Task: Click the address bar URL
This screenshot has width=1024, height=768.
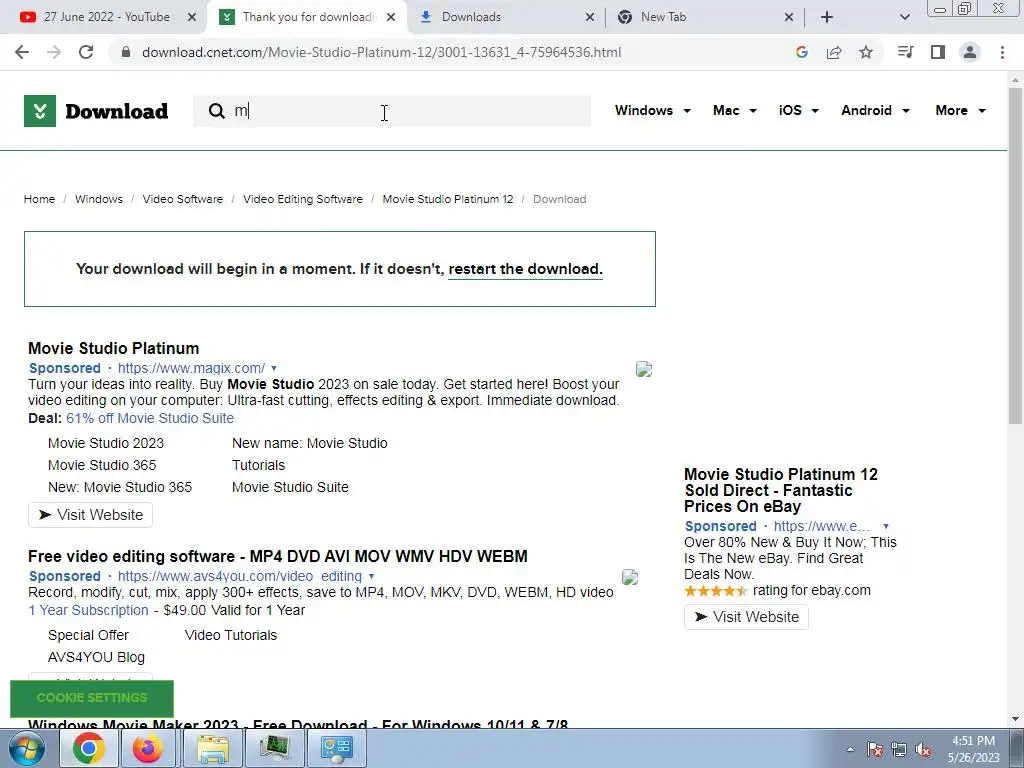Action: pos(381,52)
